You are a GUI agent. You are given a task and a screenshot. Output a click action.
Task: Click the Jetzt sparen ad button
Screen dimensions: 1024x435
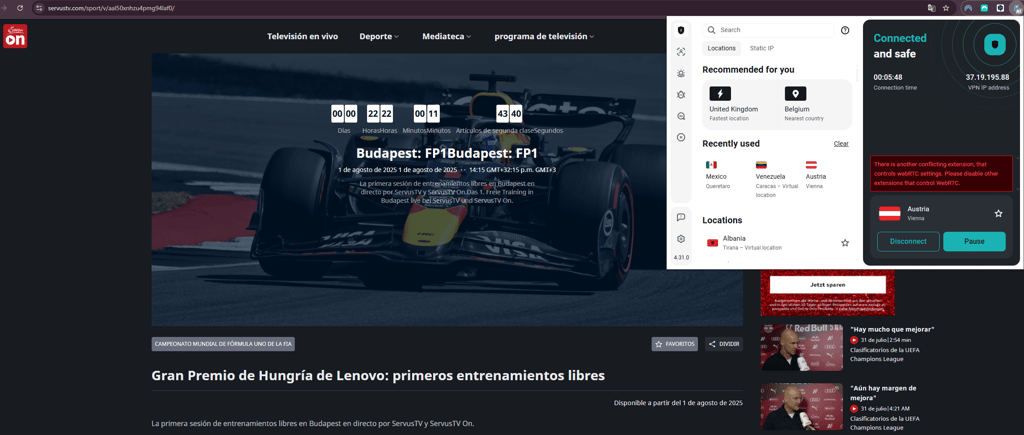(x=827, y=285)
